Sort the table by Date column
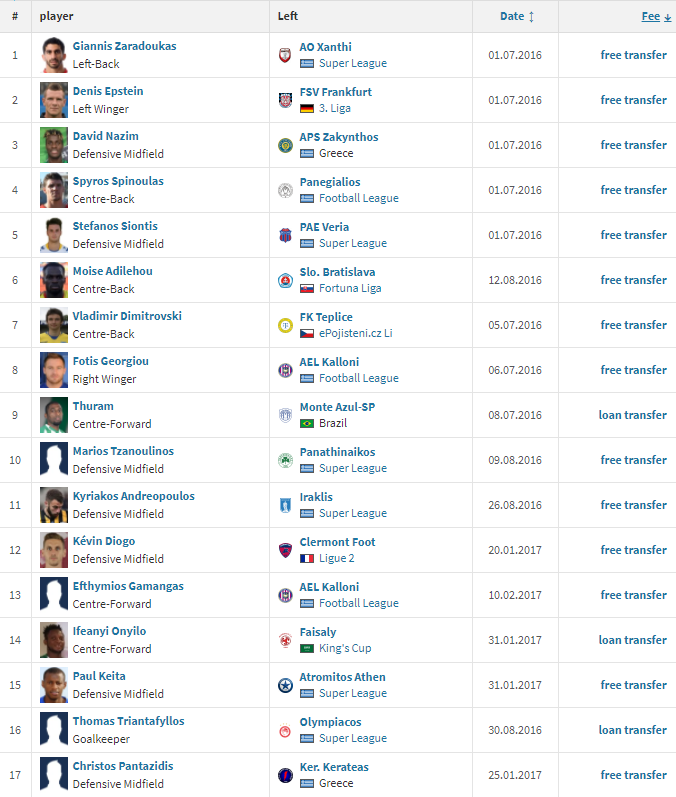Viewport: 676px width, 797px height. pos(512,16)
